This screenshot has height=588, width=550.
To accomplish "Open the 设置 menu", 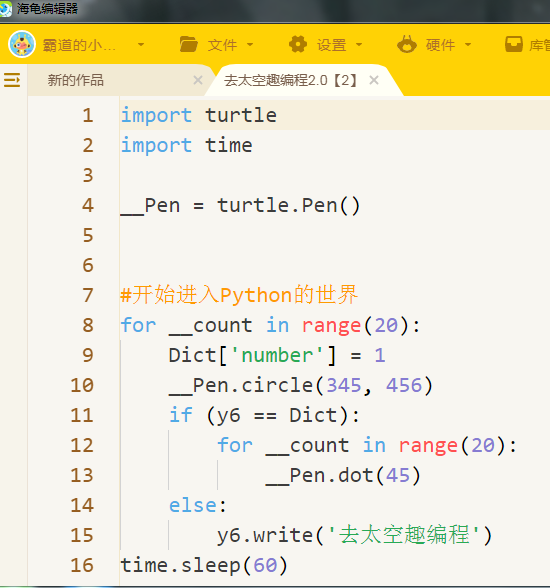I will [331, 45].
